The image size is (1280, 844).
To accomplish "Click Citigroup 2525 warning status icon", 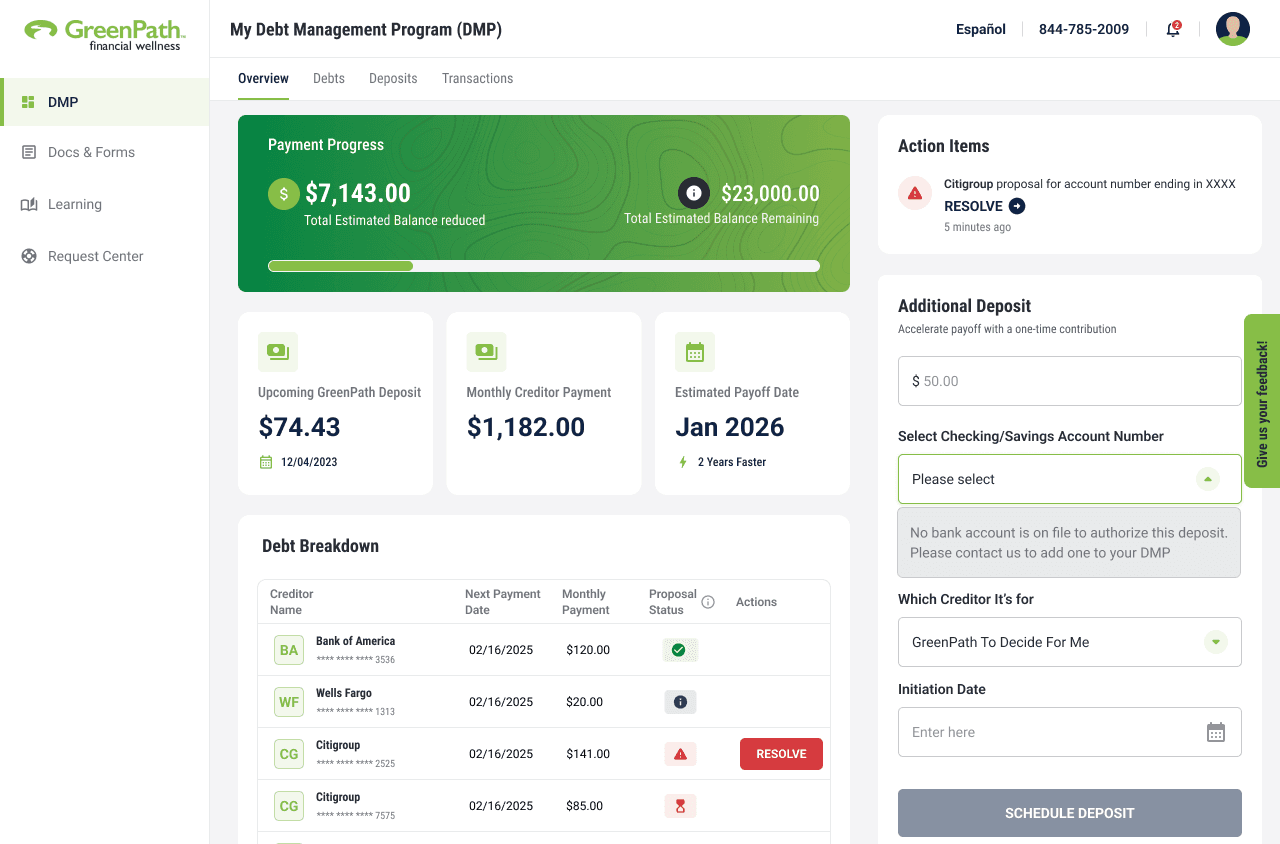I will click(680, 754).
